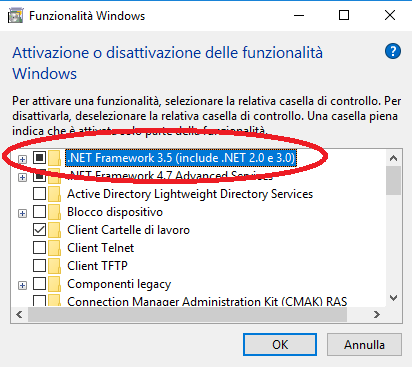Click folder icon beside Active Directory Lightweight

[54, 194]
